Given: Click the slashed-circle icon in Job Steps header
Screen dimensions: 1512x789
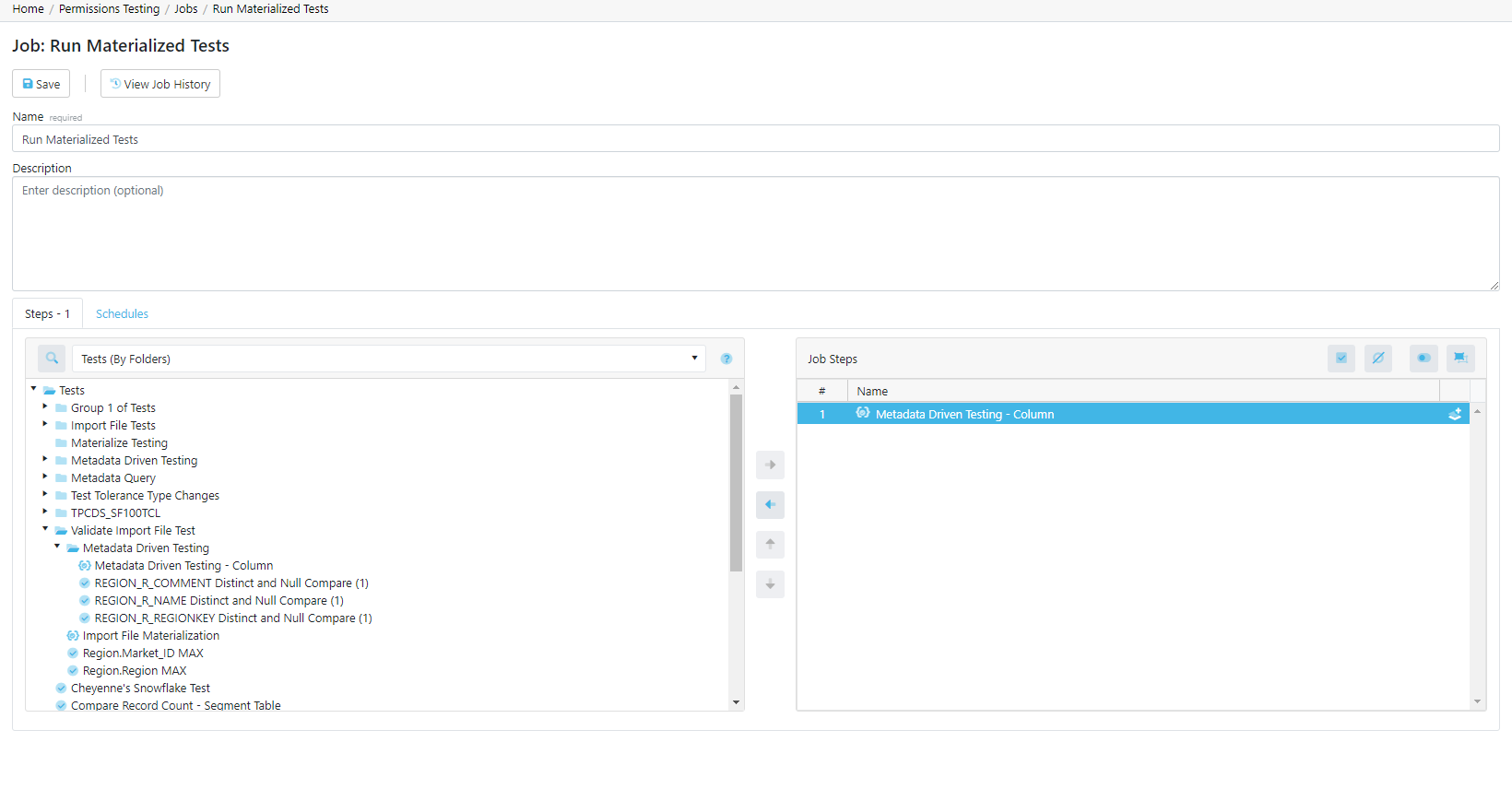Looking at the screenshot, I should (x=1378, y=359).
